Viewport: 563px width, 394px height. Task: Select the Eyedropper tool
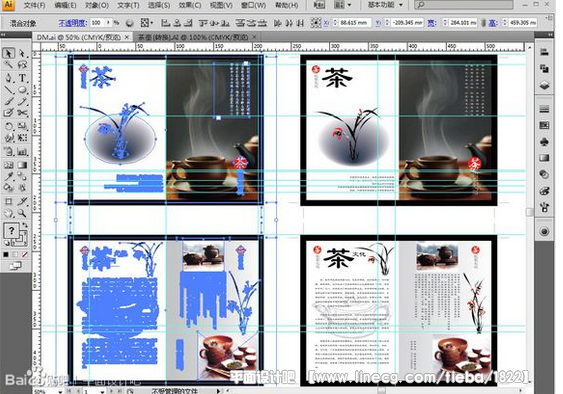coord(8,176)
